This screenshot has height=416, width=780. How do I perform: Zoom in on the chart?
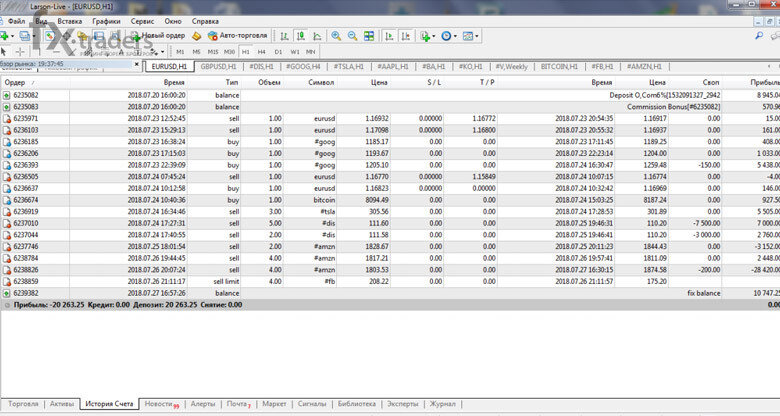tap(336, 36)
